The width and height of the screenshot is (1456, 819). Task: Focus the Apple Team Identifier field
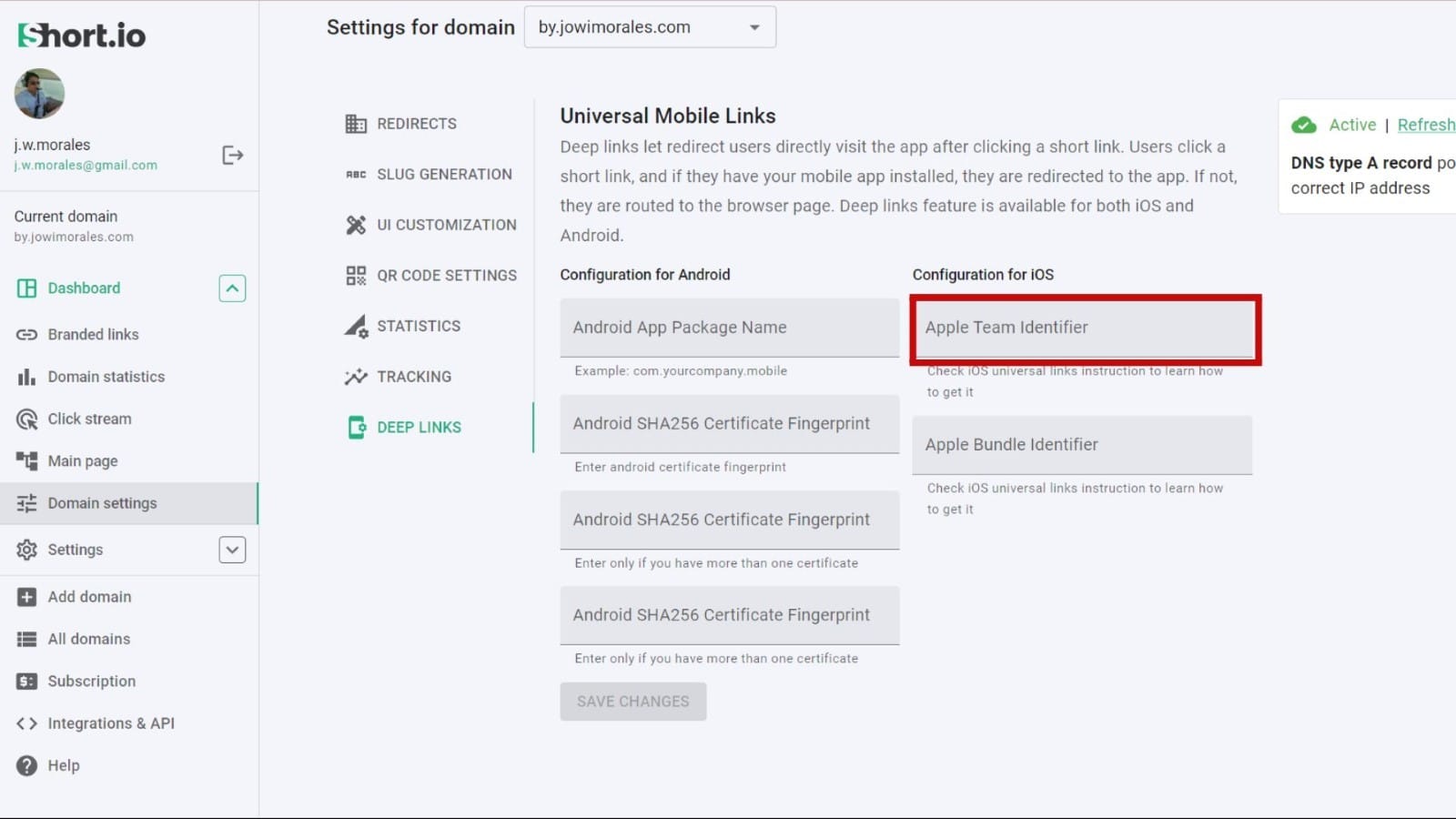(x=1083, y=328)
